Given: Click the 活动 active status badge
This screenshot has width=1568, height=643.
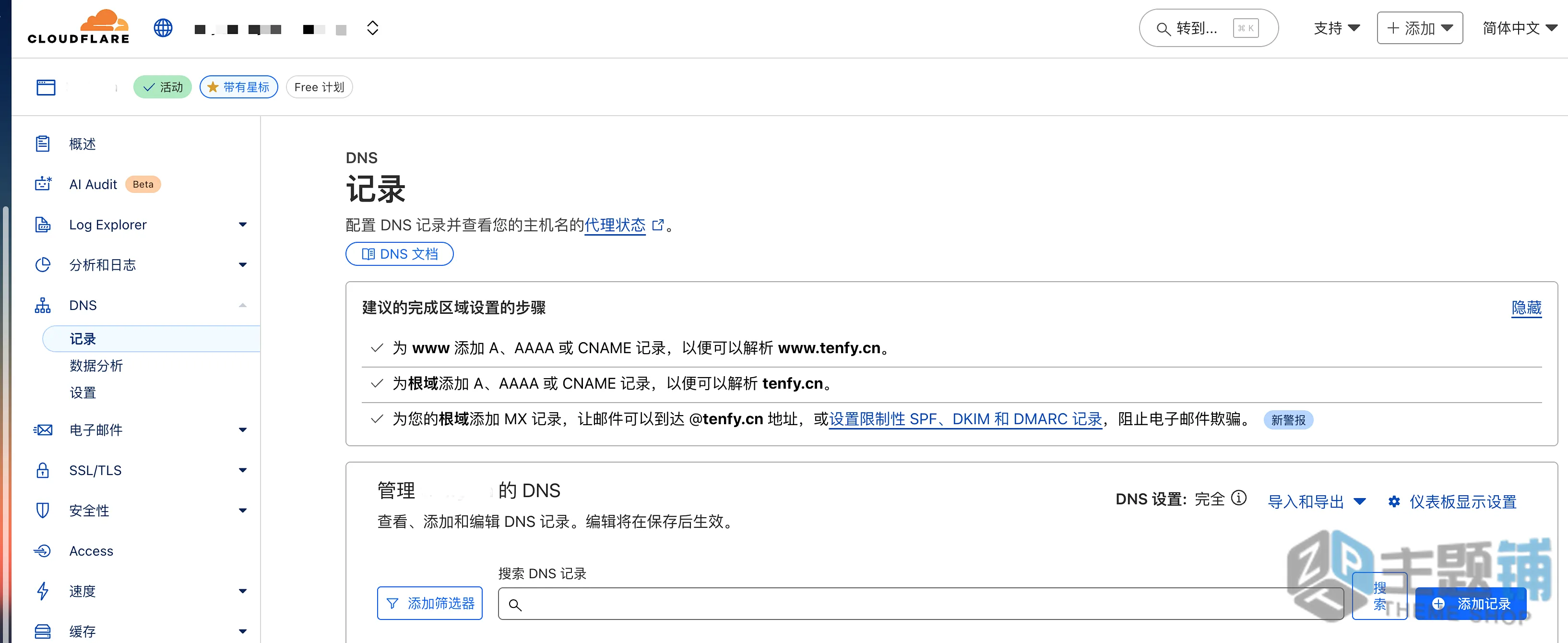Looking at the screenshot, I should coord(163,87).
